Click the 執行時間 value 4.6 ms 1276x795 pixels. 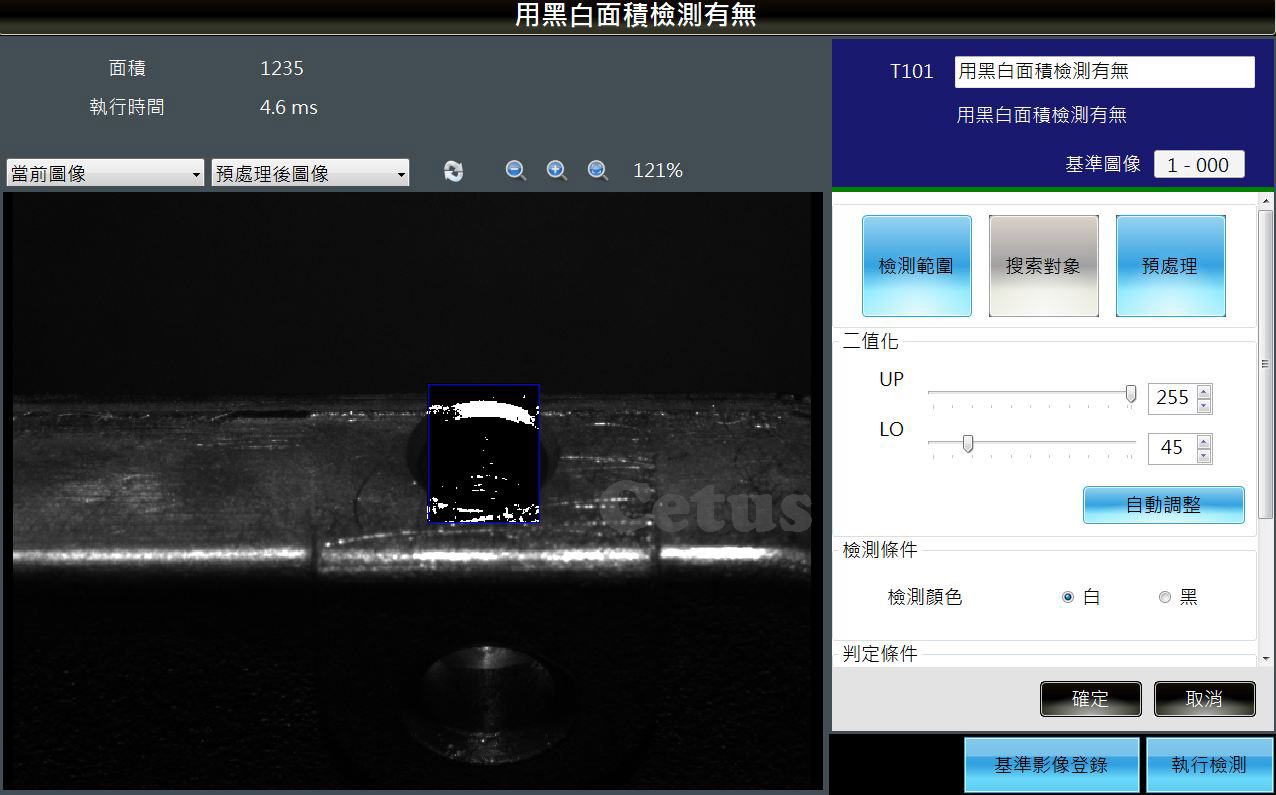(x=289, y=107)
